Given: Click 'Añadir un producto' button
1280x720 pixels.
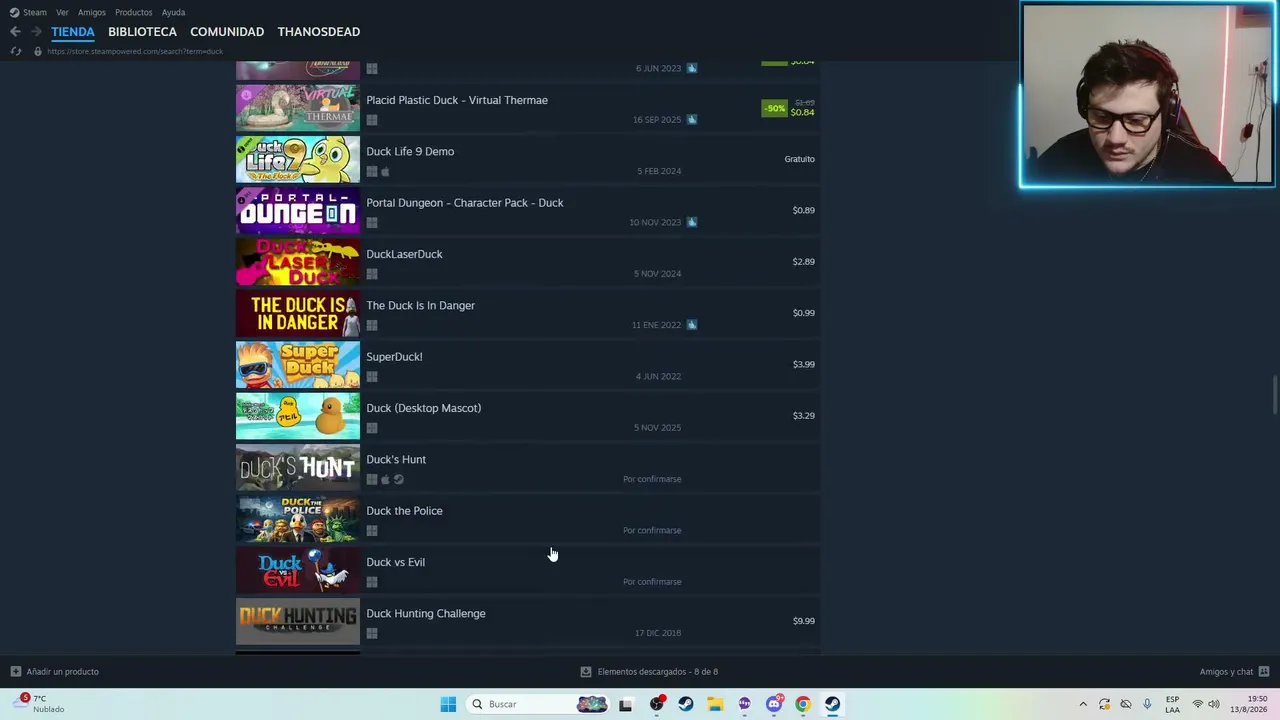Looking at the screenshot, I should click(54, 672).
